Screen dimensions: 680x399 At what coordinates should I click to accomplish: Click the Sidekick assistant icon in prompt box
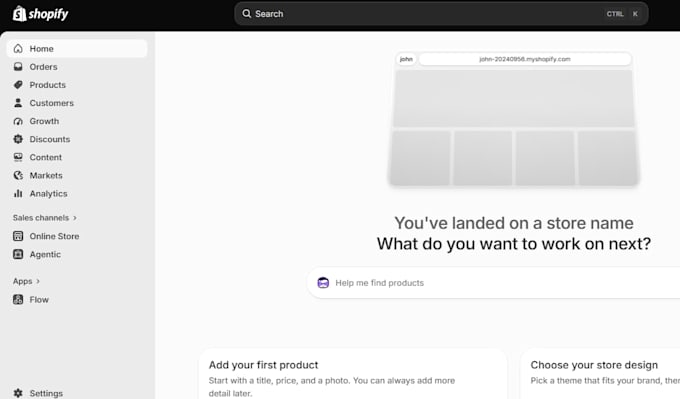[323, 283]
